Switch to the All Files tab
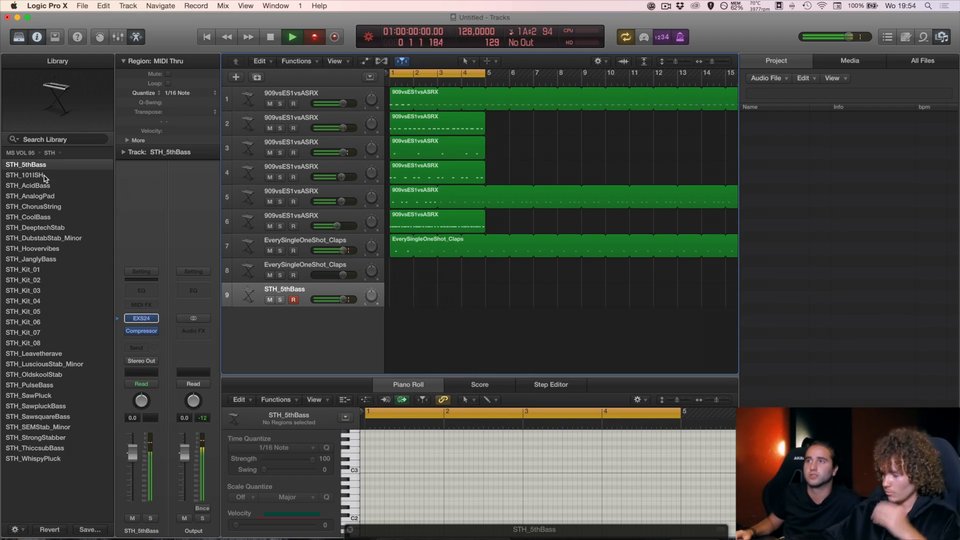 [922, 61]
